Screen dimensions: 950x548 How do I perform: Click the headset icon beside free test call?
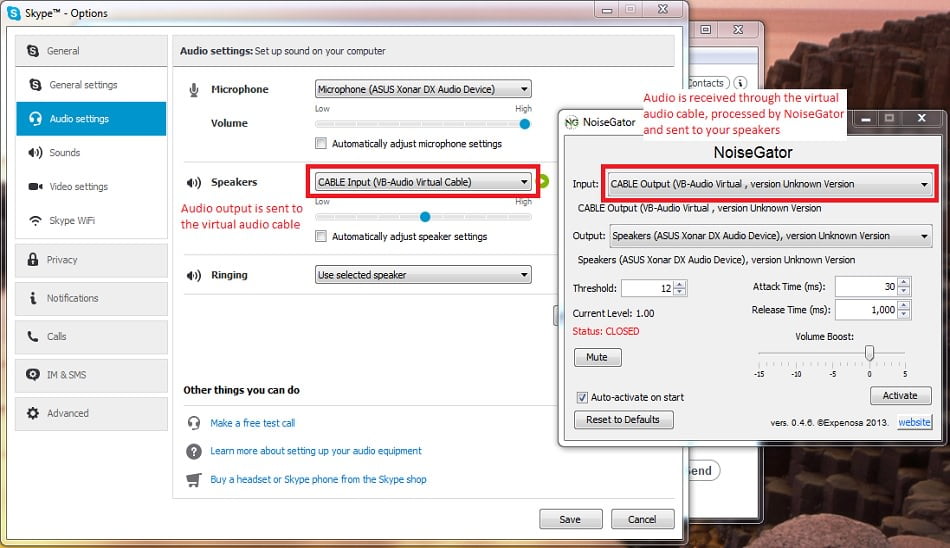pos(194,423)
